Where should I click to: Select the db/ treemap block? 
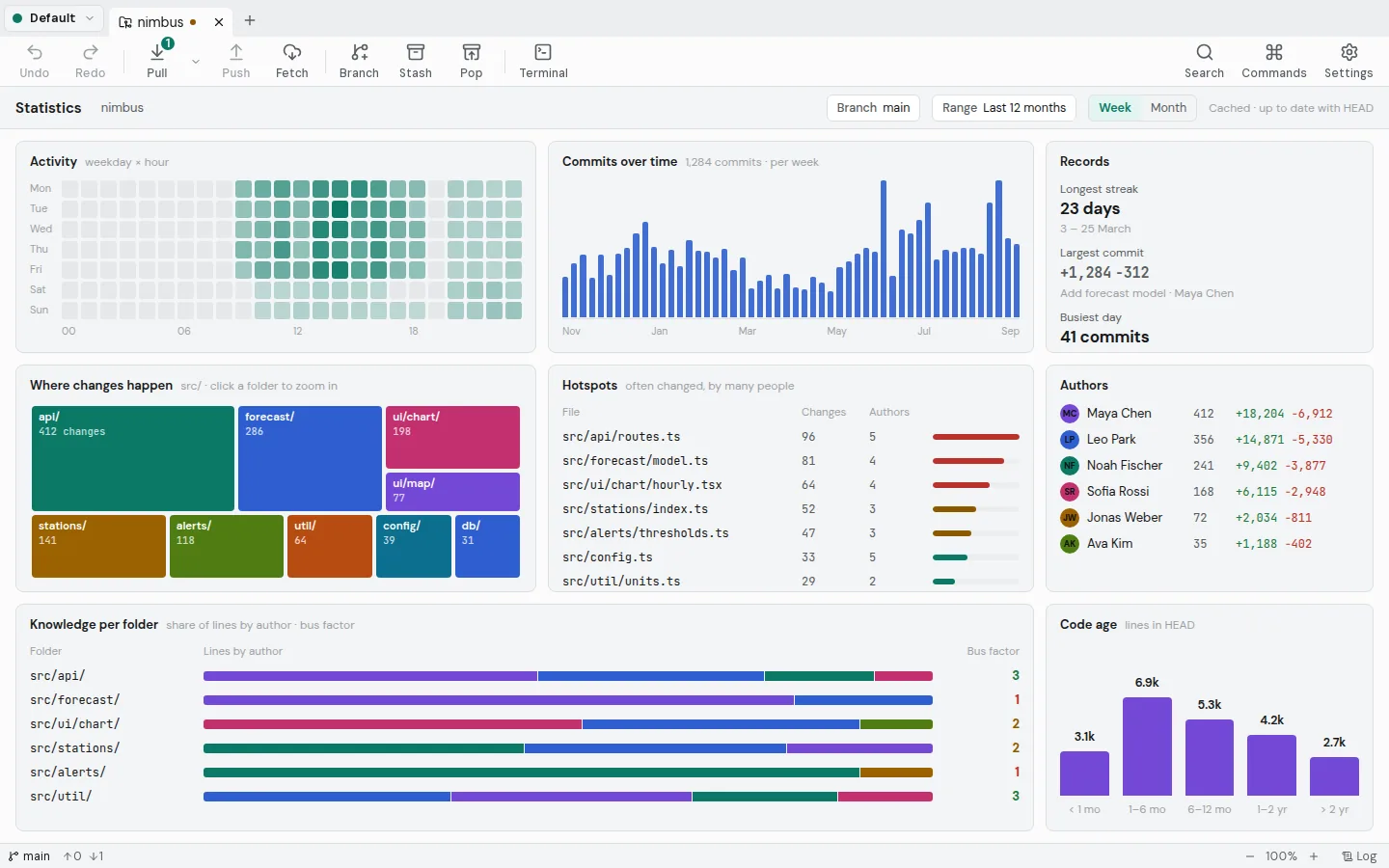[487, 546]
